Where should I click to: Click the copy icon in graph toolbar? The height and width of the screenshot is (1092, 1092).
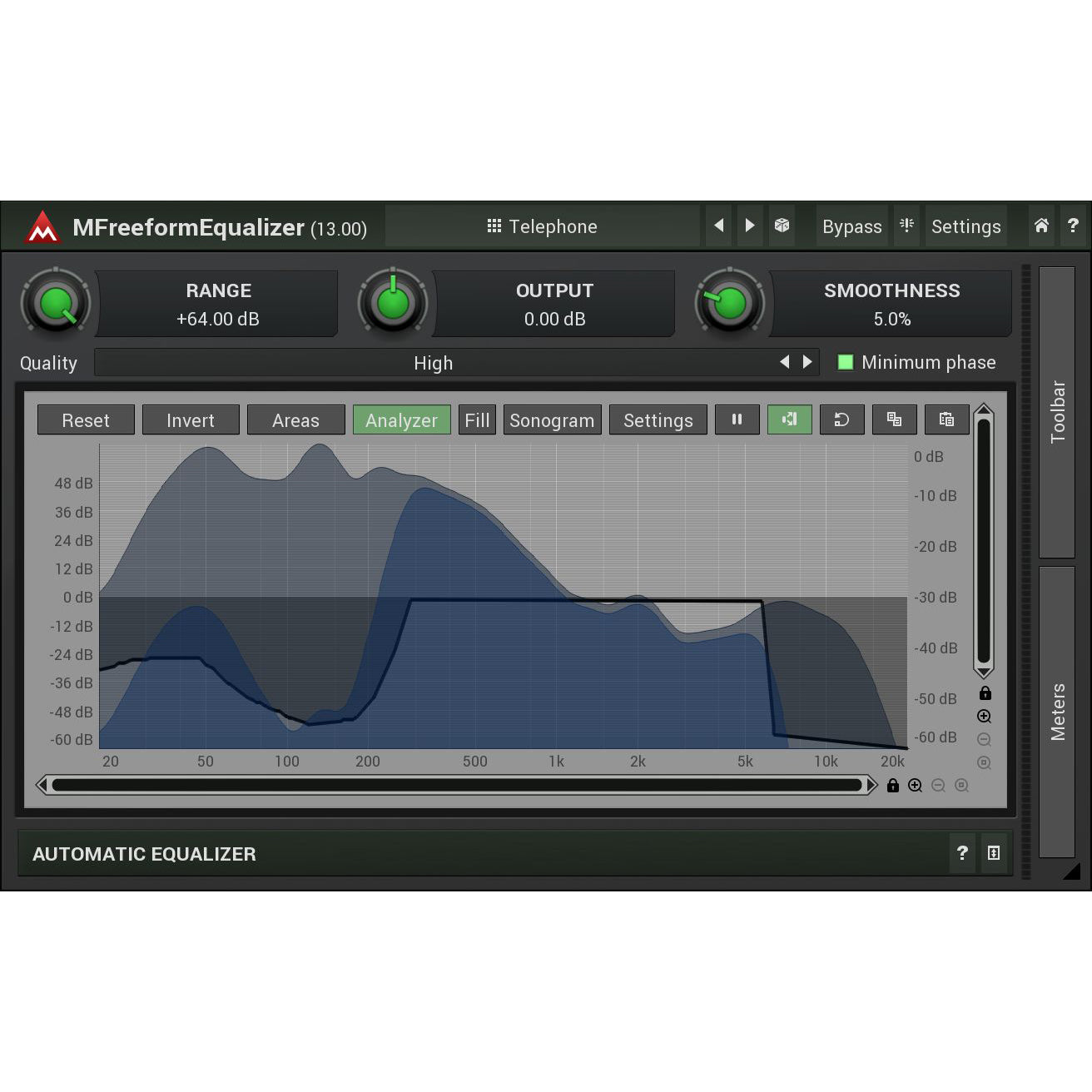coord(894,419)
